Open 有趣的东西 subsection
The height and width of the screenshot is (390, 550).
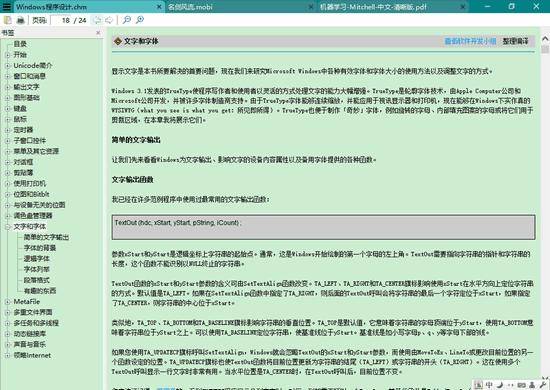[40, 291]
